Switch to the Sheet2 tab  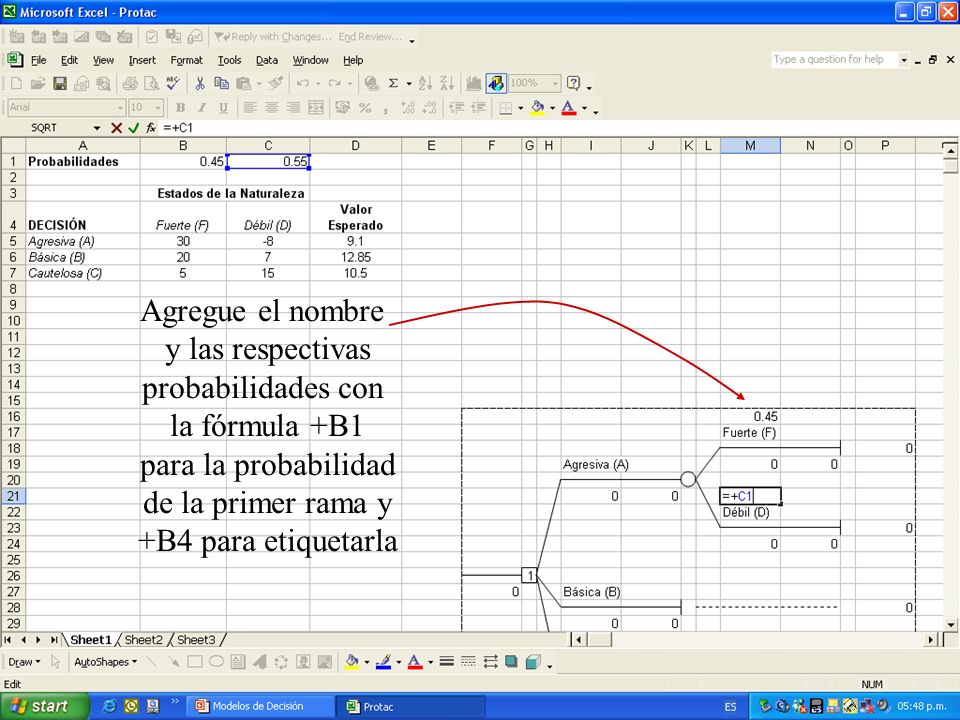pos(143,640)
